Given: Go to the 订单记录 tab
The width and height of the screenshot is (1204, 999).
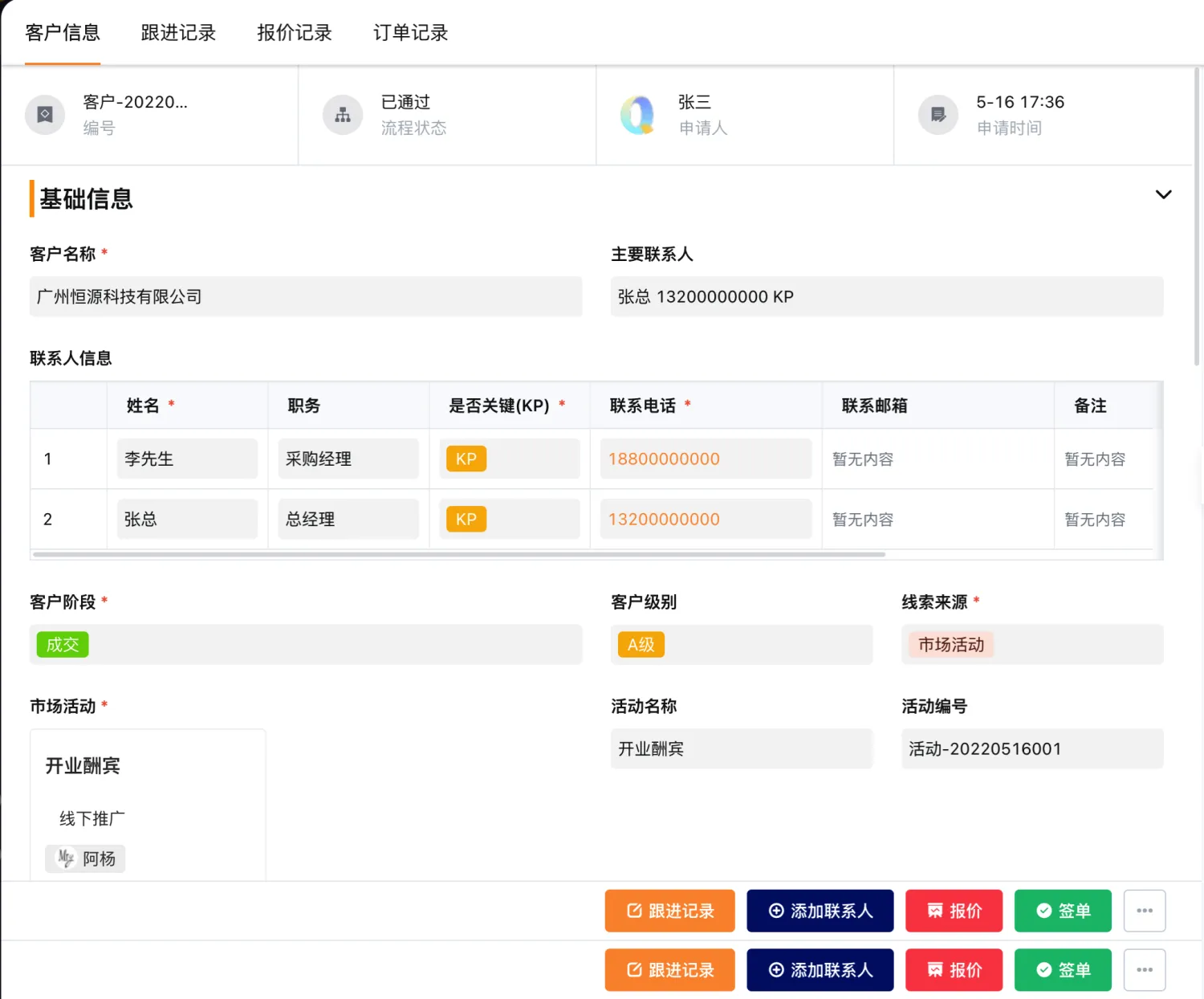Looking at the screenshot, I should (x=410, y=33).
